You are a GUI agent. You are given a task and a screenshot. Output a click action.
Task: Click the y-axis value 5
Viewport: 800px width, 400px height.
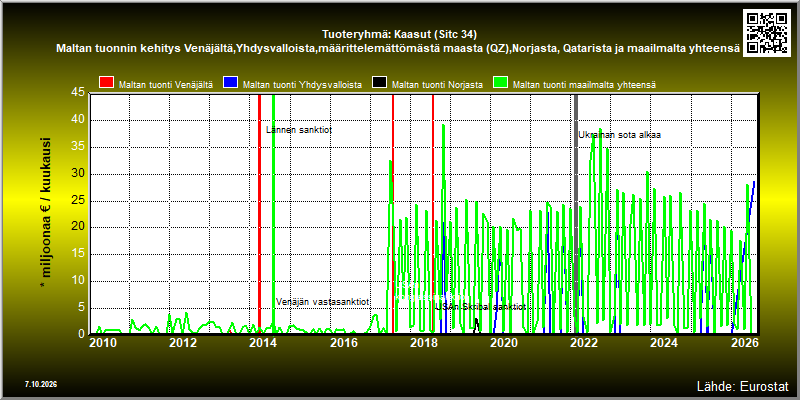pyautogui.click(x=82, y=308)
